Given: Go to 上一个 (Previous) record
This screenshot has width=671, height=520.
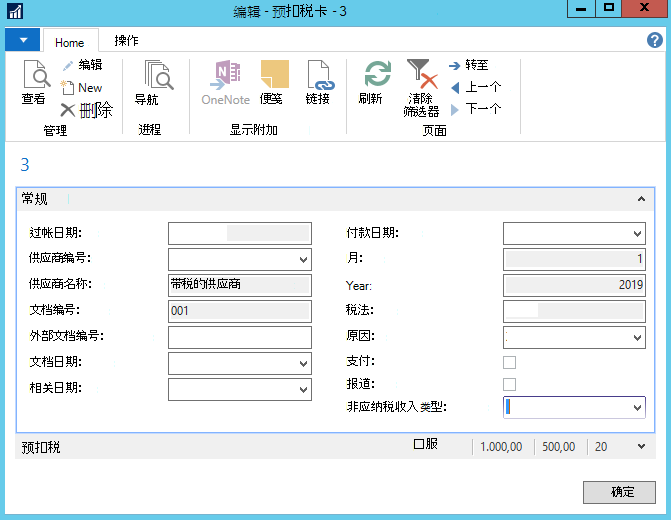Looking at the screenshot, I should coord(475,87).
